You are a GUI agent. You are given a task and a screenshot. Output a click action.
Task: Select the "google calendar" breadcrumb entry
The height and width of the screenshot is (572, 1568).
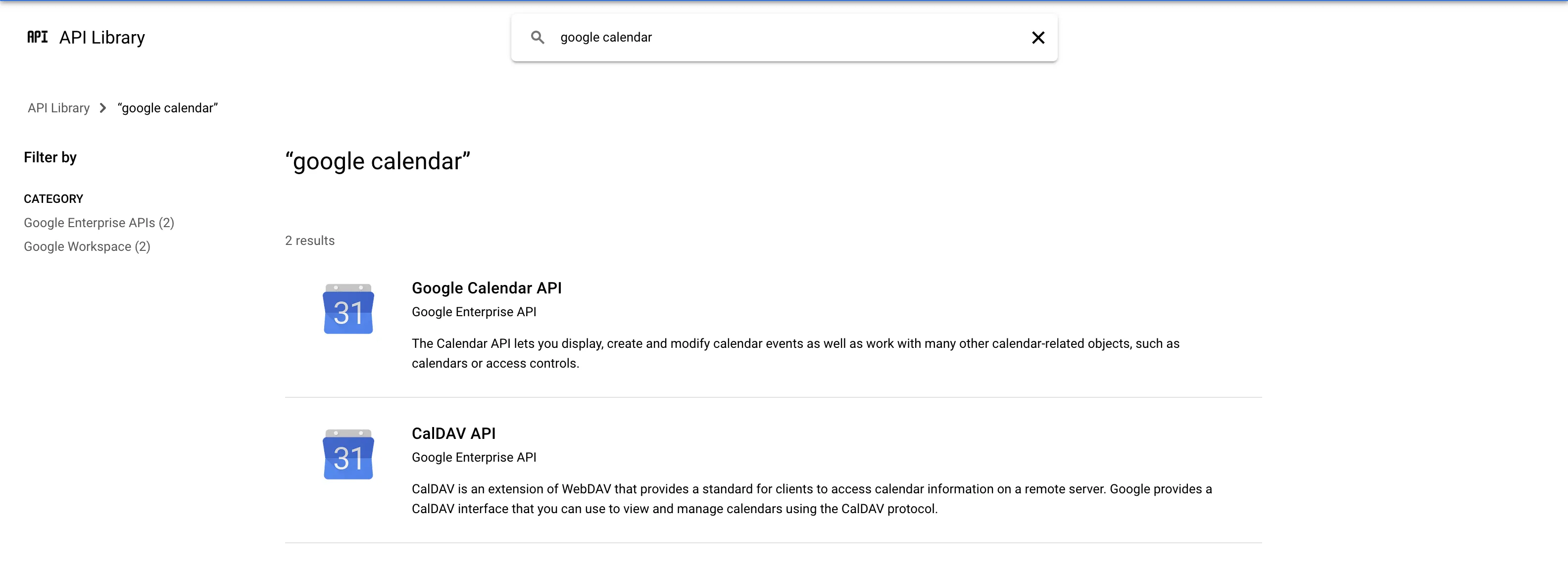pyautogui.click(x=168, y=108)
